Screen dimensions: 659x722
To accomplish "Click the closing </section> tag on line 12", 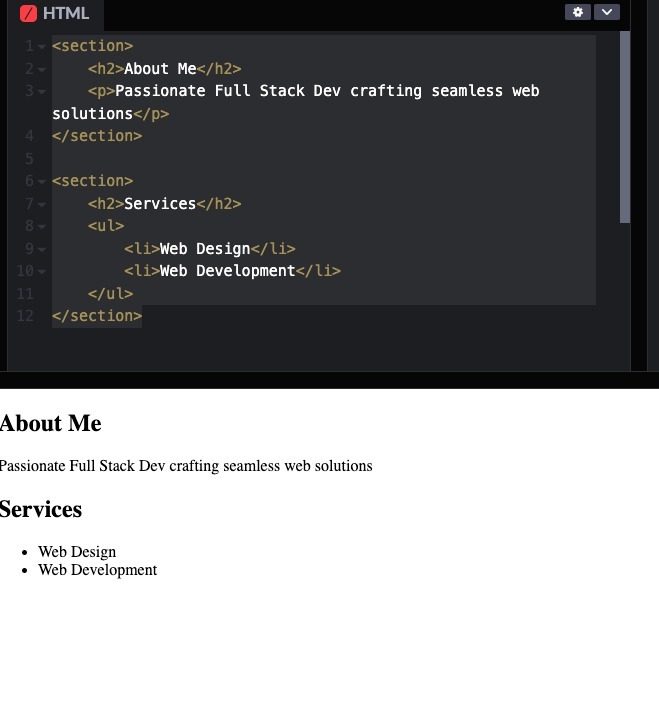I will 97,316.
